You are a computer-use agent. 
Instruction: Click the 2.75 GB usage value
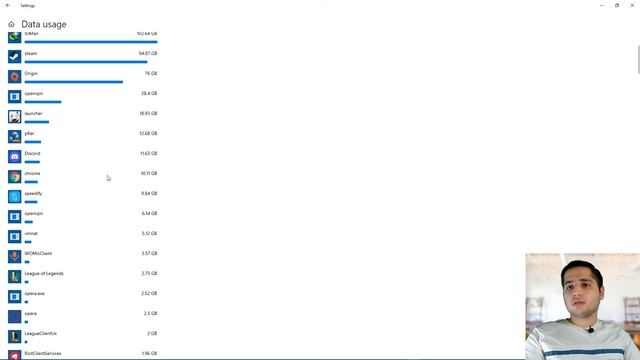coord(149,273)
